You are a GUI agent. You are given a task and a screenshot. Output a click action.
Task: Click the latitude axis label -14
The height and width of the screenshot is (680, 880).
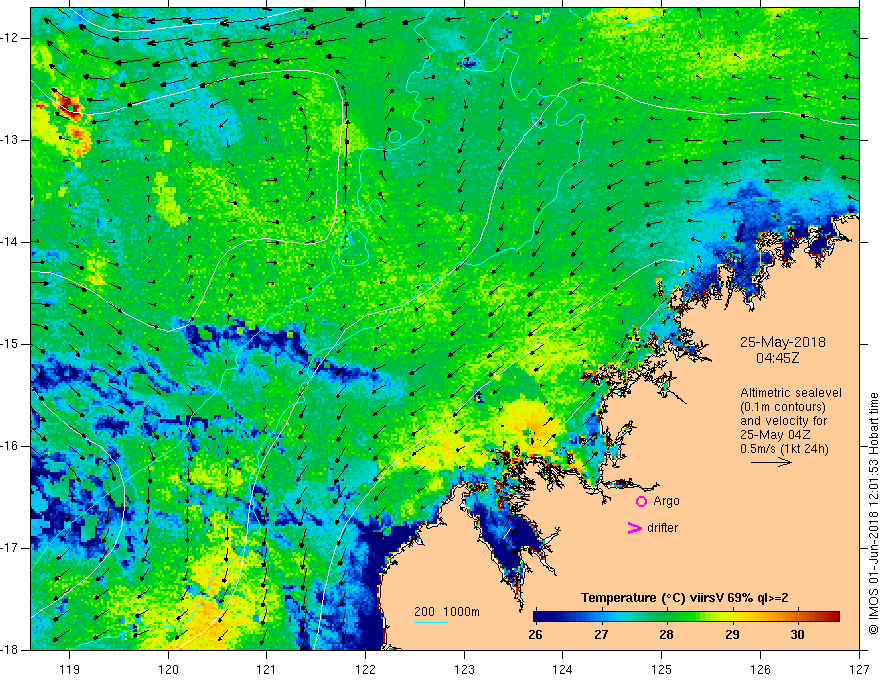10,242
